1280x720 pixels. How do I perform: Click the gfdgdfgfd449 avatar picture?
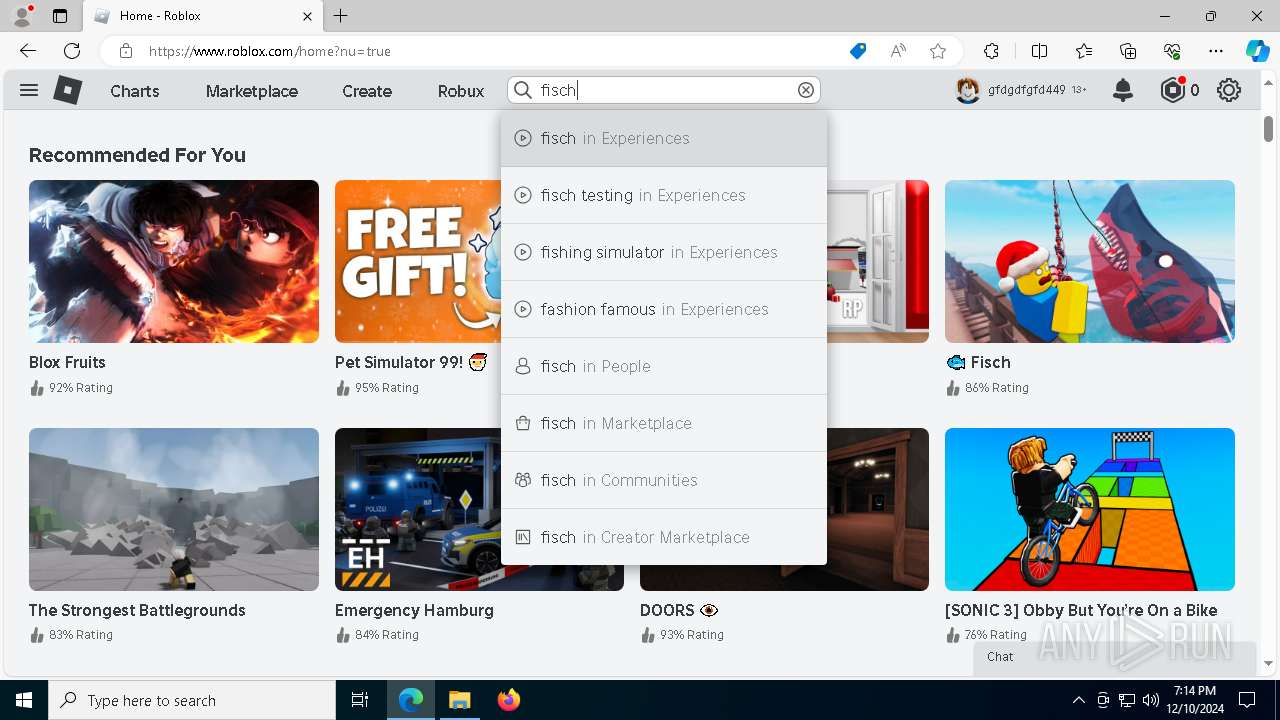(967, 90)
